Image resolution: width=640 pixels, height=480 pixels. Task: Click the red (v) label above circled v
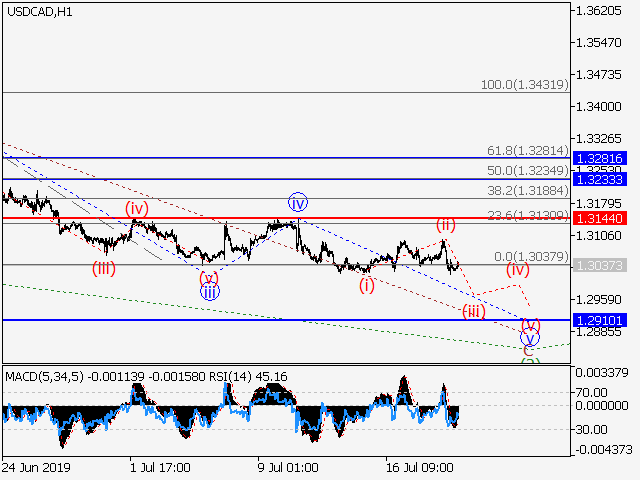point(531,325)
